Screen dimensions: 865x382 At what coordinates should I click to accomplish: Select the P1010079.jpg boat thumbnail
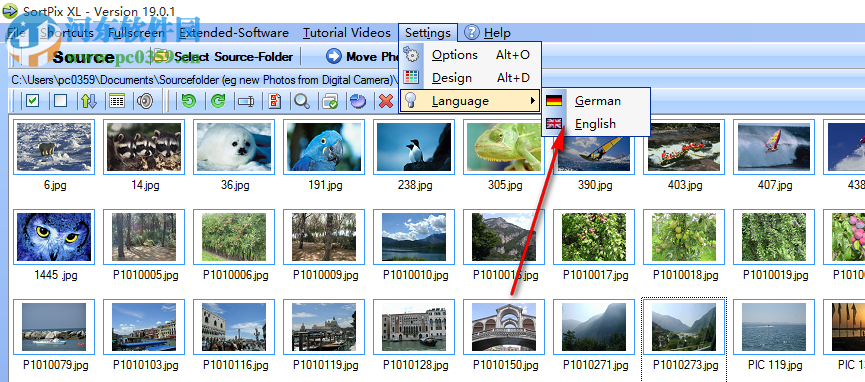coord(54,327)
